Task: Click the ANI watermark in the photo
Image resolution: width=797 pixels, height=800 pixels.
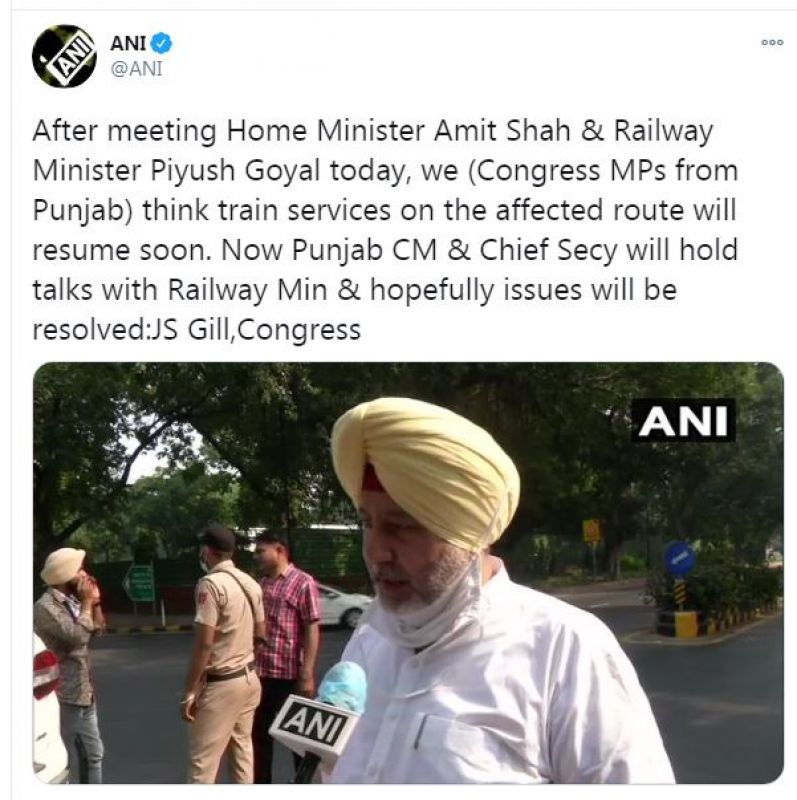Action: (683, 421)
